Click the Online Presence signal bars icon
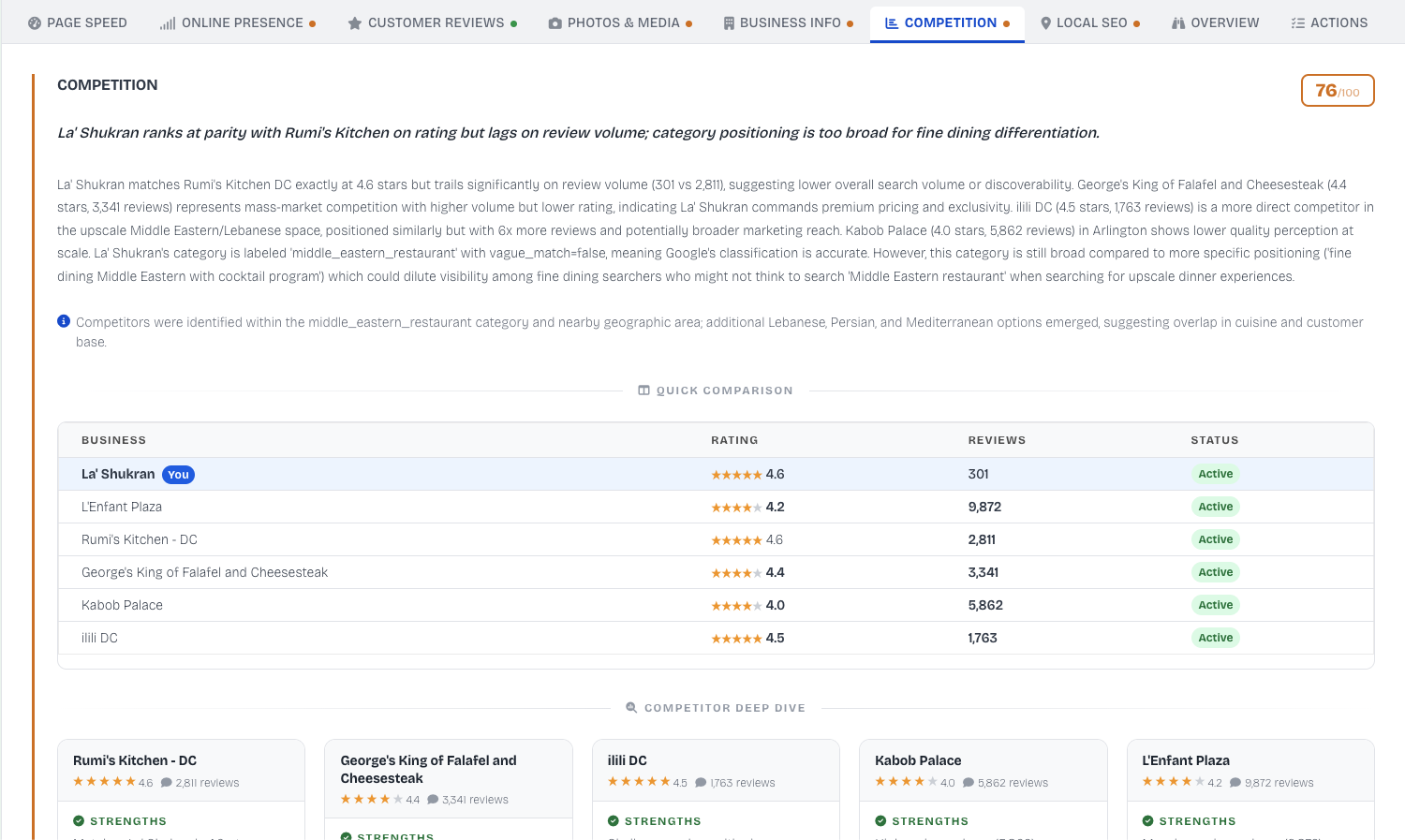Image resolution: width=1405 pixels, height=840 pixels. (x=168, y=22)
